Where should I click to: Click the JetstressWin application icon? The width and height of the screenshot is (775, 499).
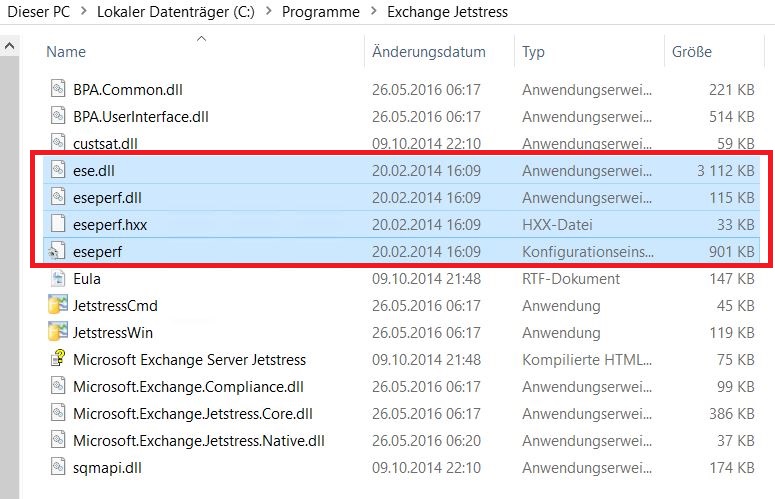pos(57,332)
